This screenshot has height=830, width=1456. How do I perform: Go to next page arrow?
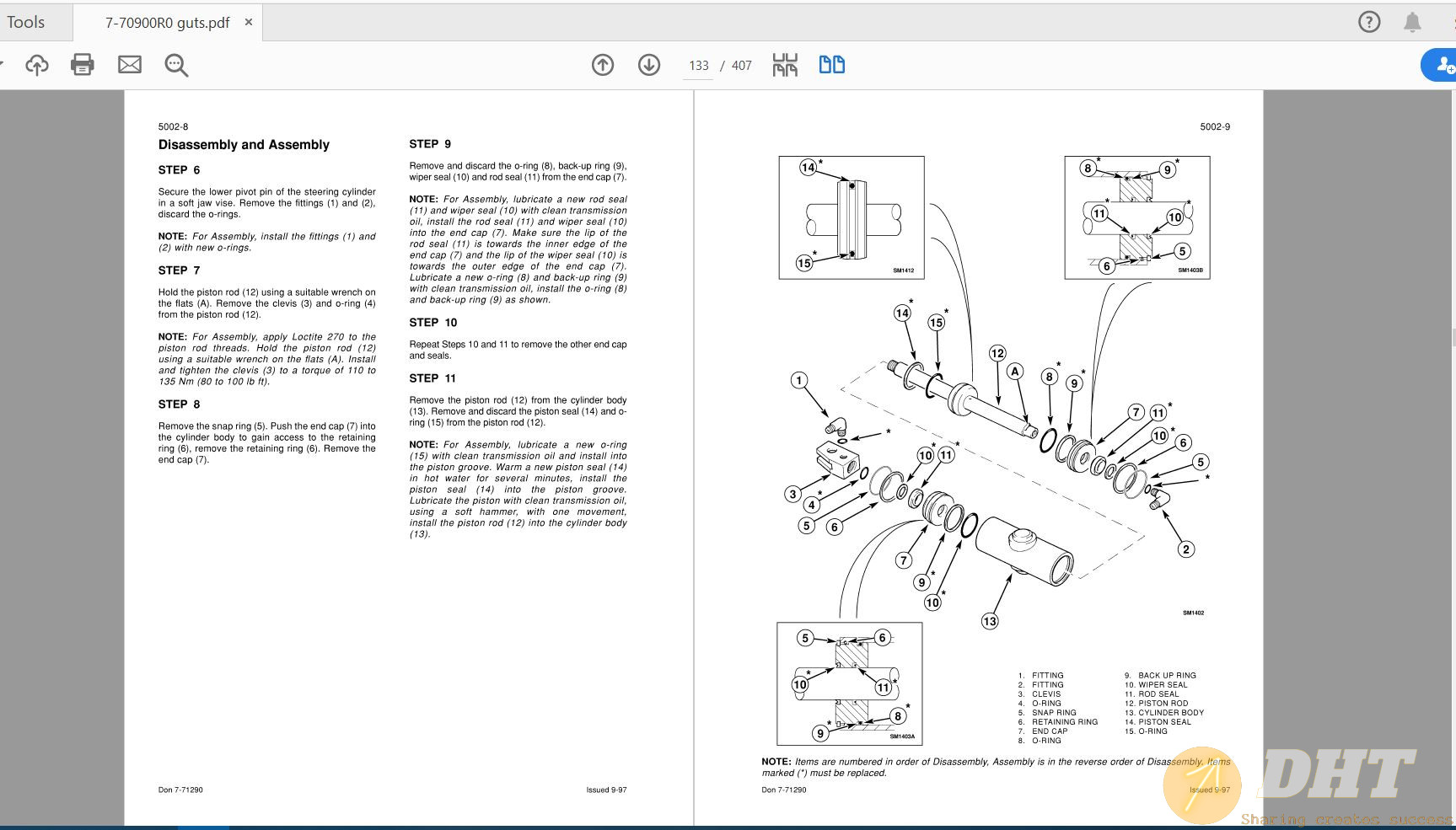648,65
